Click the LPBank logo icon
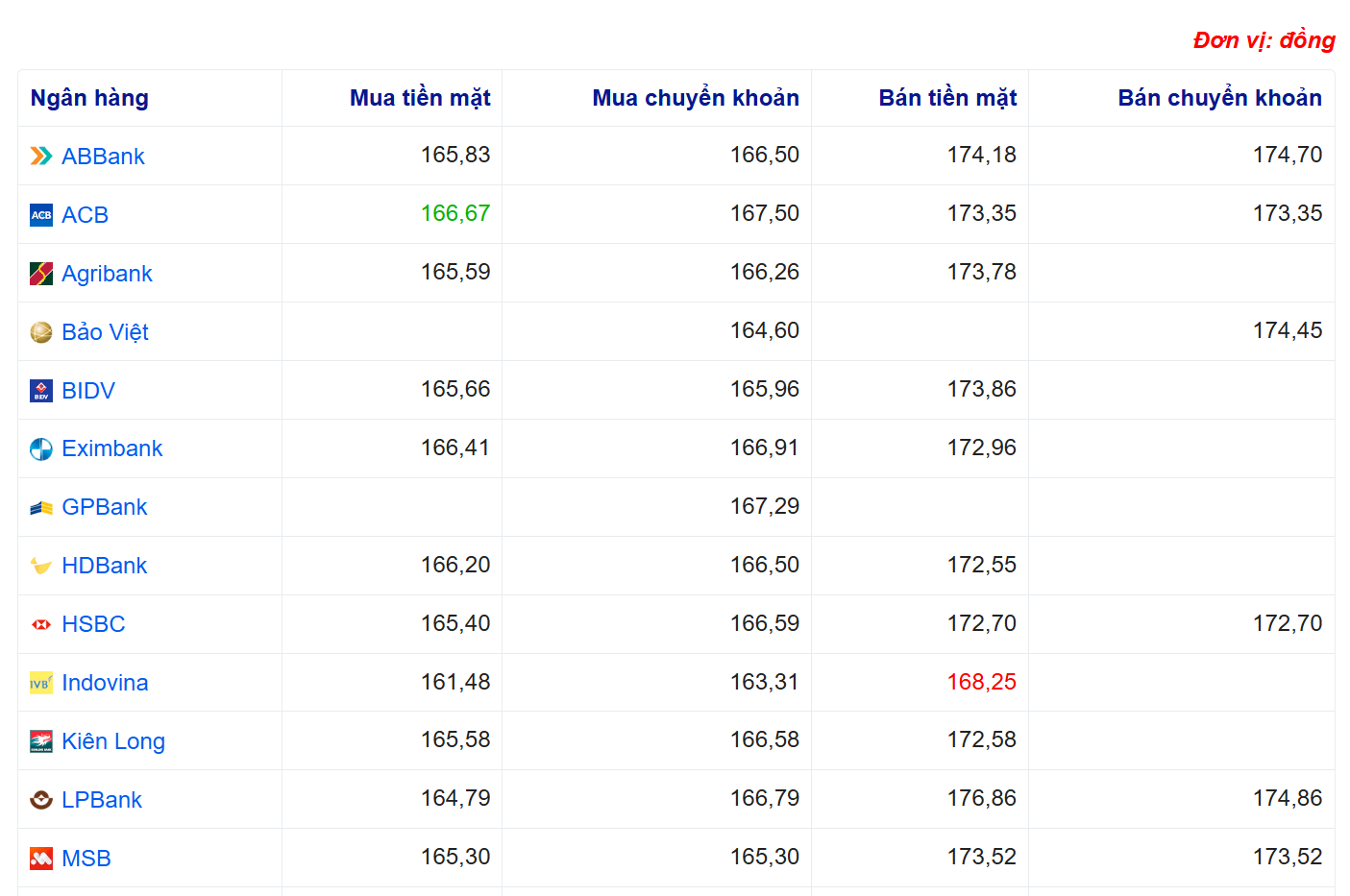Image resolution: width=1350 pixels, height=896 pixels. (40, 800)
